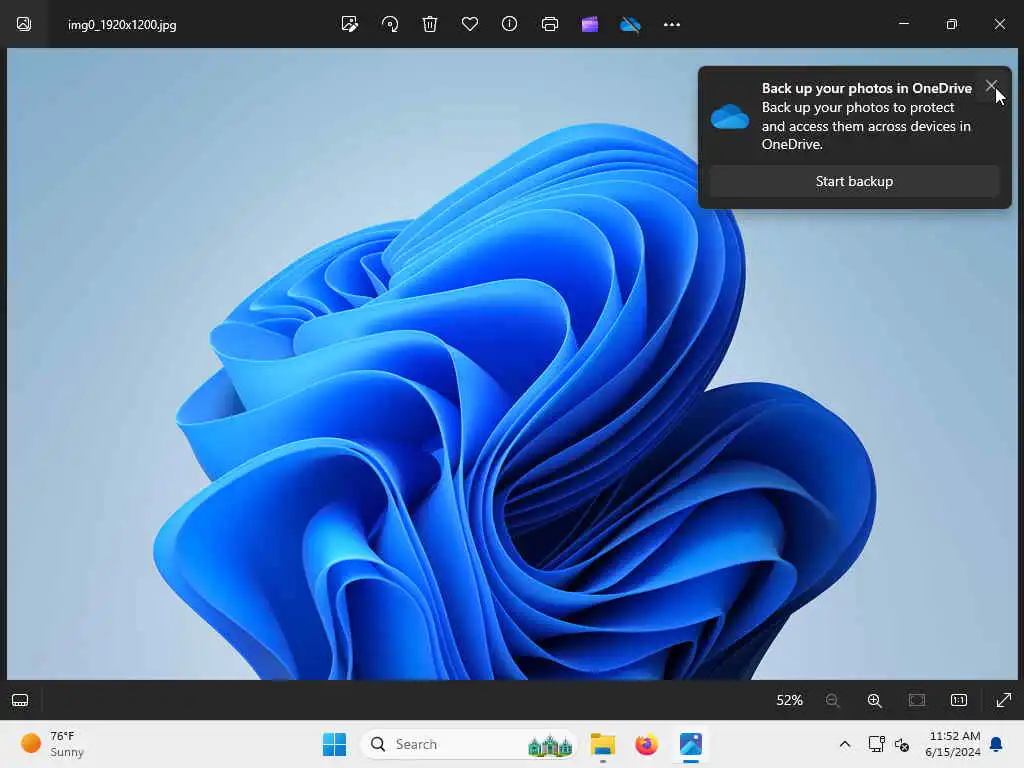The height and width of the screenshot is (768, 1024).
Task: Open notifications with the bell icon
Action: click(x=997, y=744)
